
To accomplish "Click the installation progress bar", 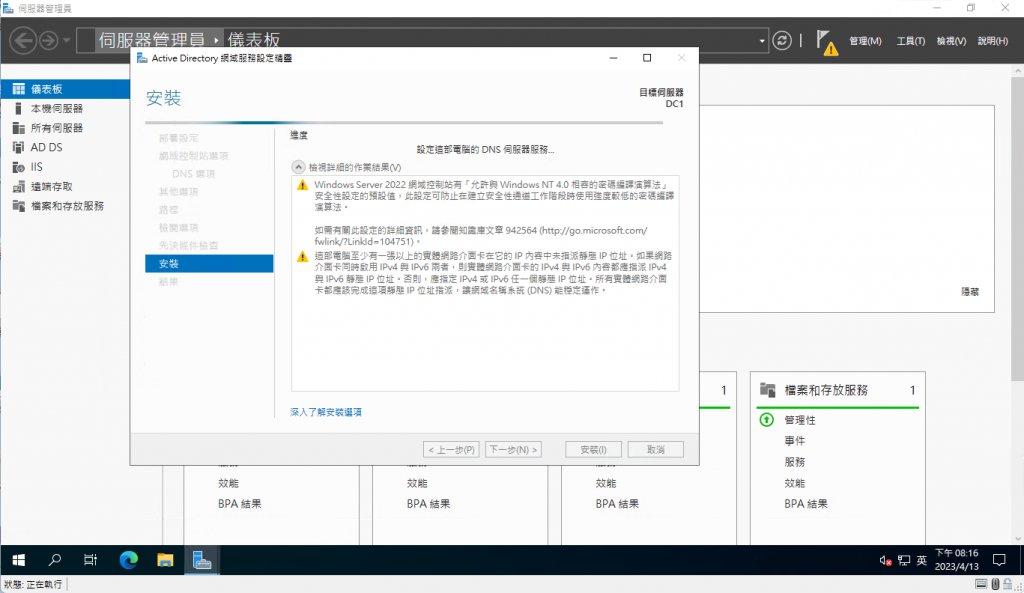I will [x=404, y=122].
